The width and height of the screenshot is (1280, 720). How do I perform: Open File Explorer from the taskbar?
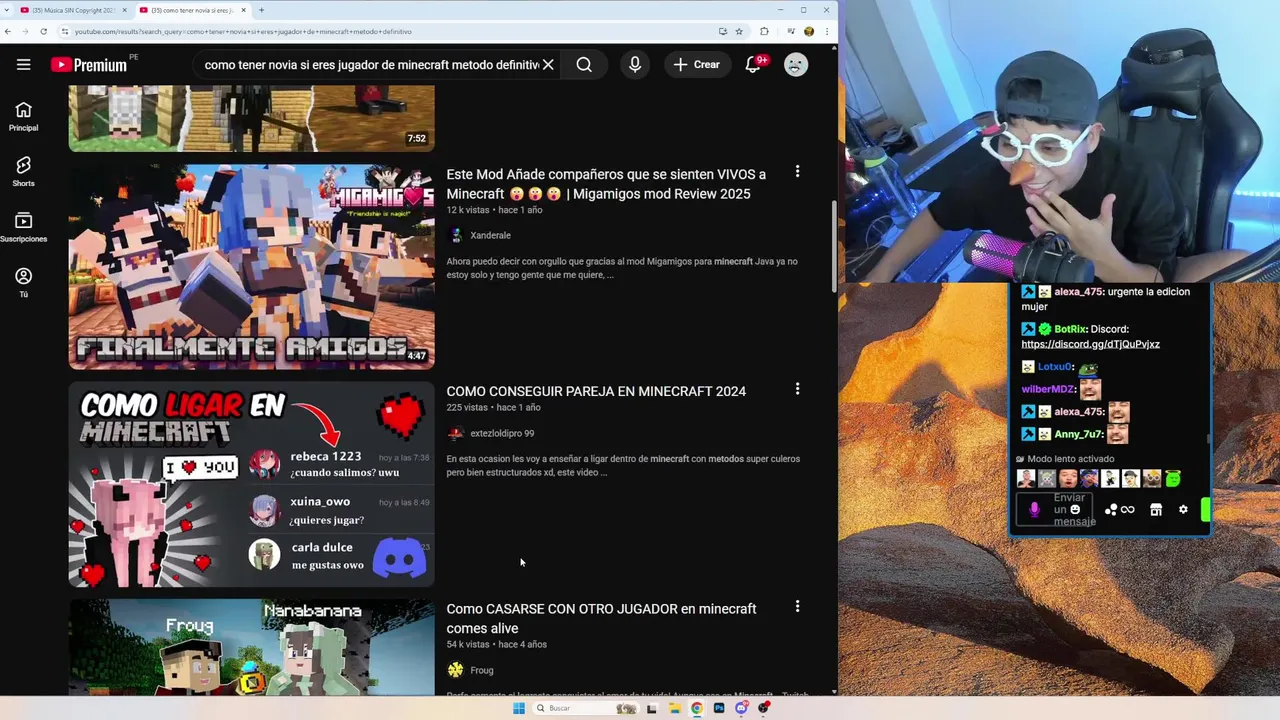(x=675, y=708)
